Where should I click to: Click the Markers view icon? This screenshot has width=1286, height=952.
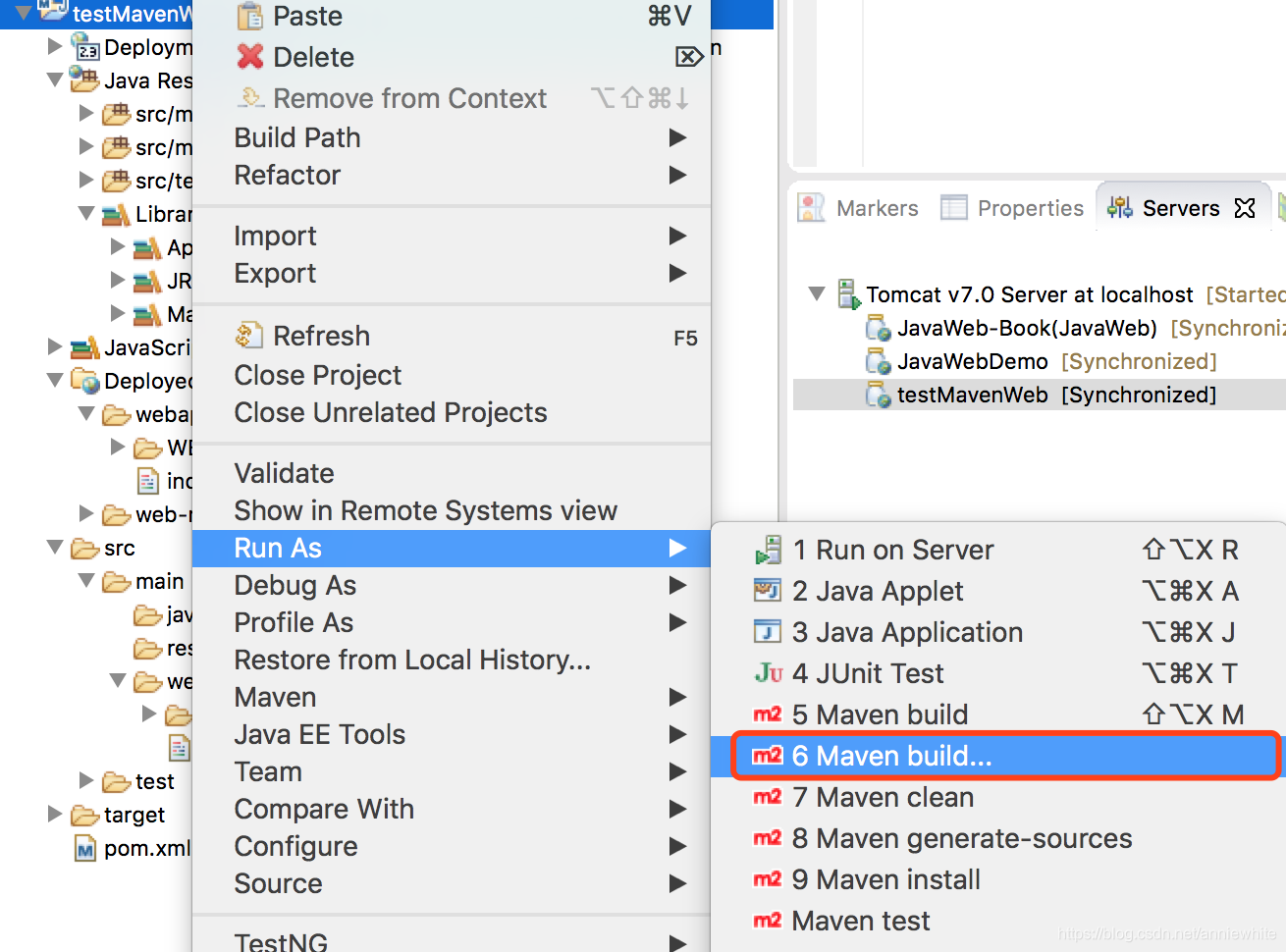tap(812, 207)
